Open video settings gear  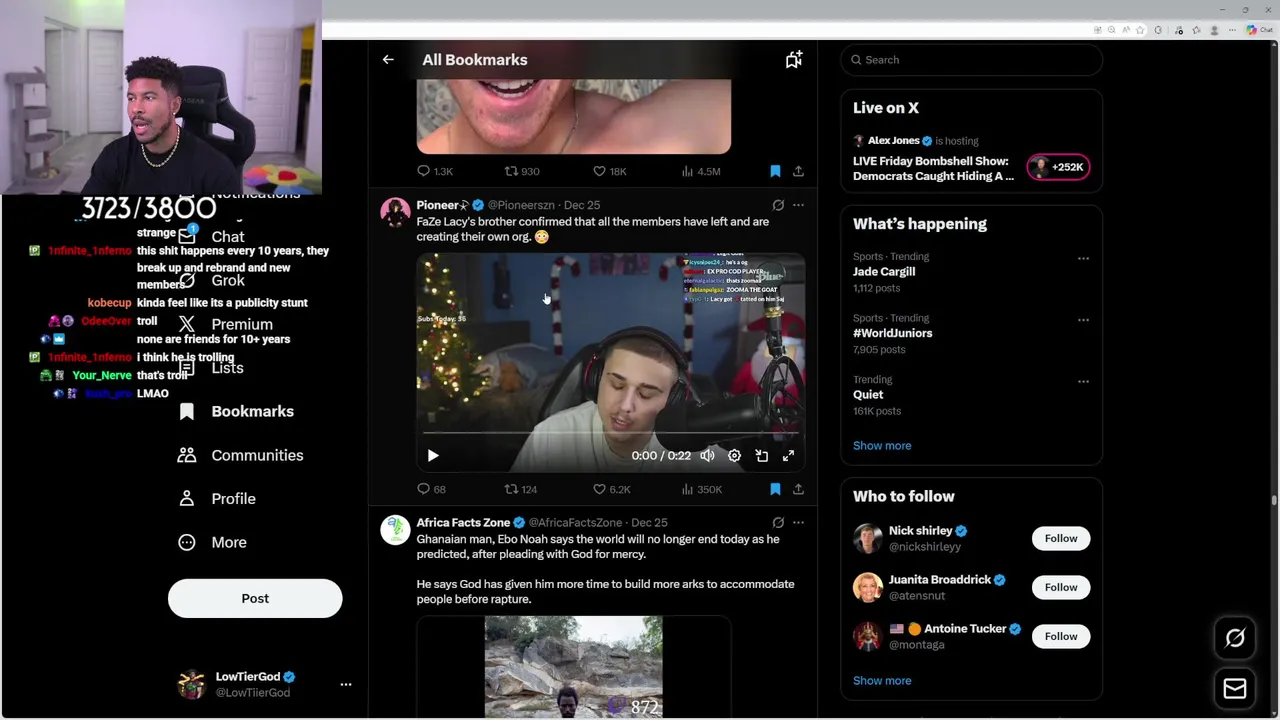point(734,455)
